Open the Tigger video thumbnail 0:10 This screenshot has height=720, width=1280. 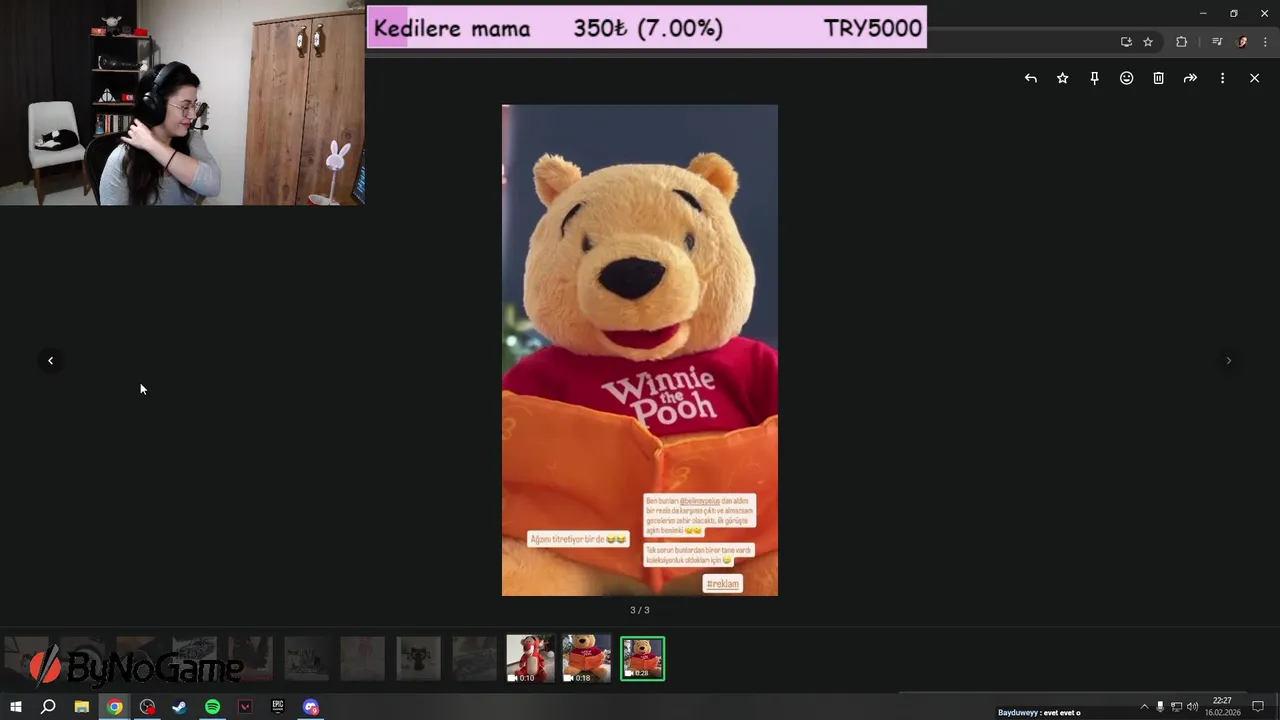pos(530,659)
